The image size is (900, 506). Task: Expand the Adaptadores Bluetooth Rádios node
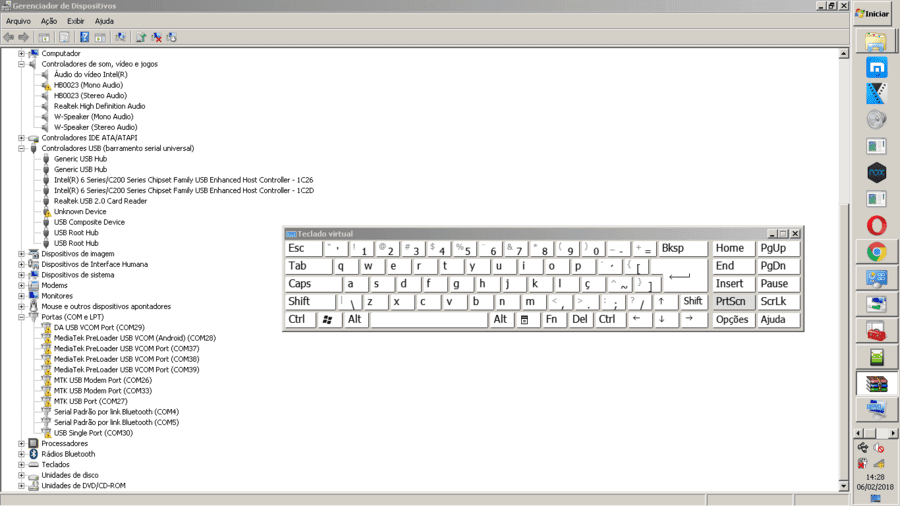pos(21,454)
